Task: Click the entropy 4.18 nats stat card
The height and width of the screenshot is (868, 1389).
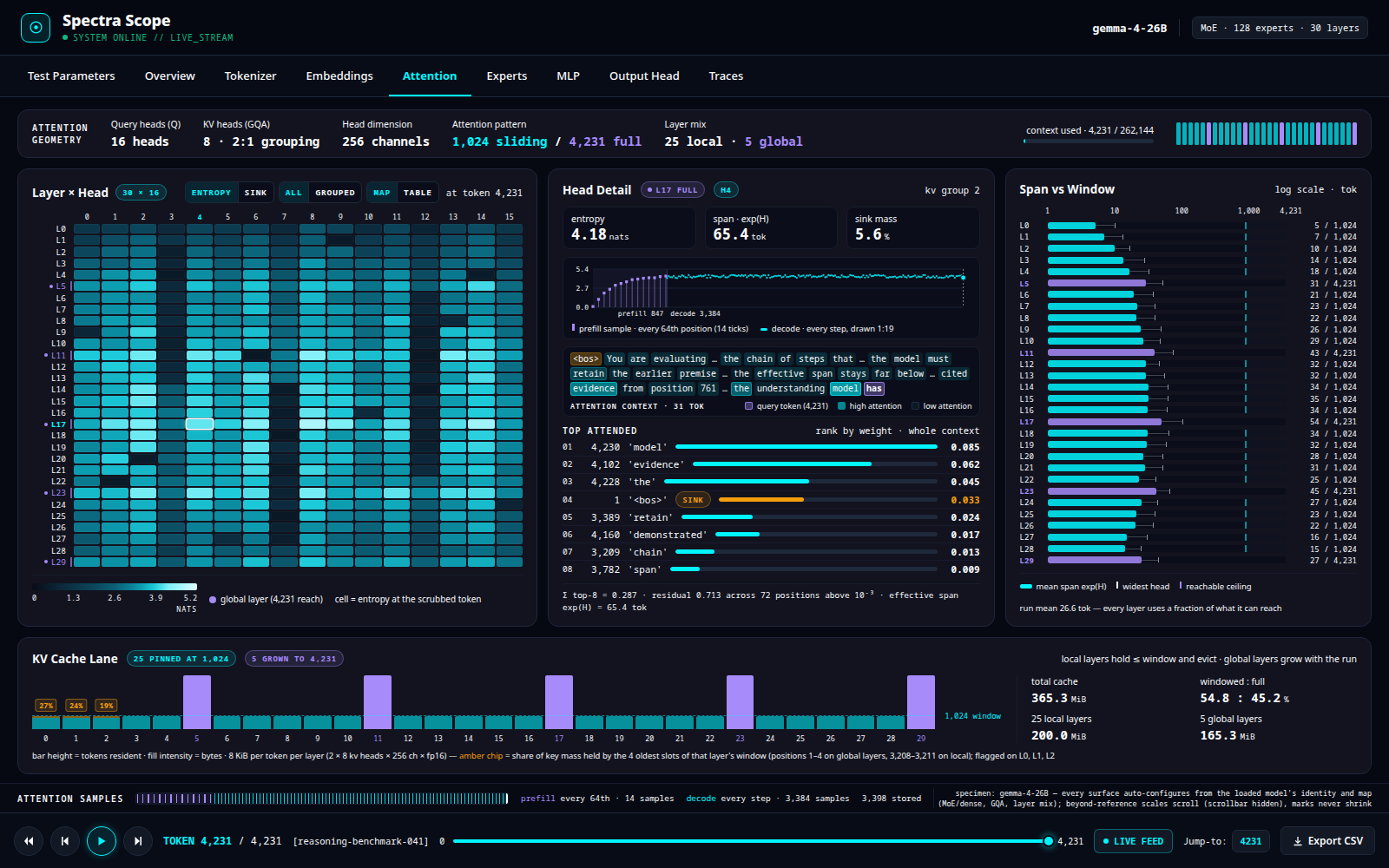Action: click(629, 228)
